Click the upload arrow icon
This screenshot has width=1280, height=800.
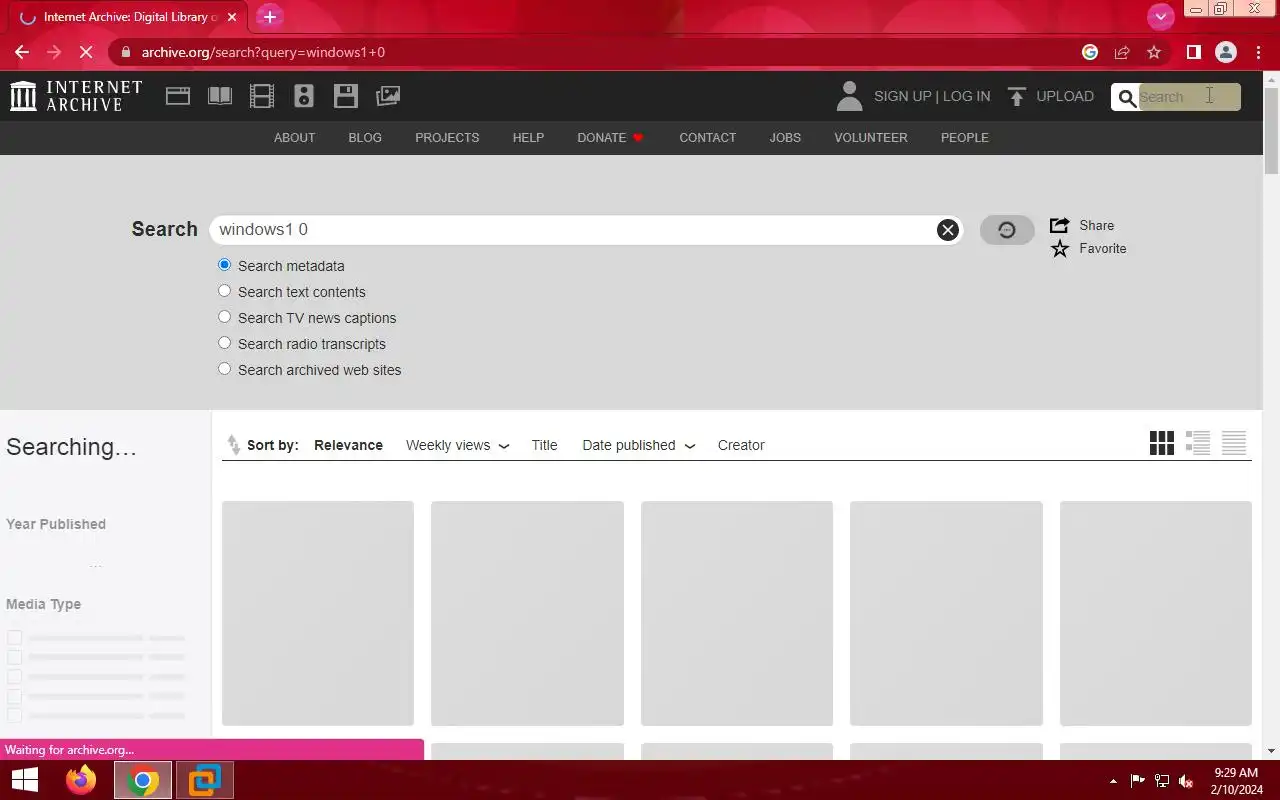[x=1017, y=96]
